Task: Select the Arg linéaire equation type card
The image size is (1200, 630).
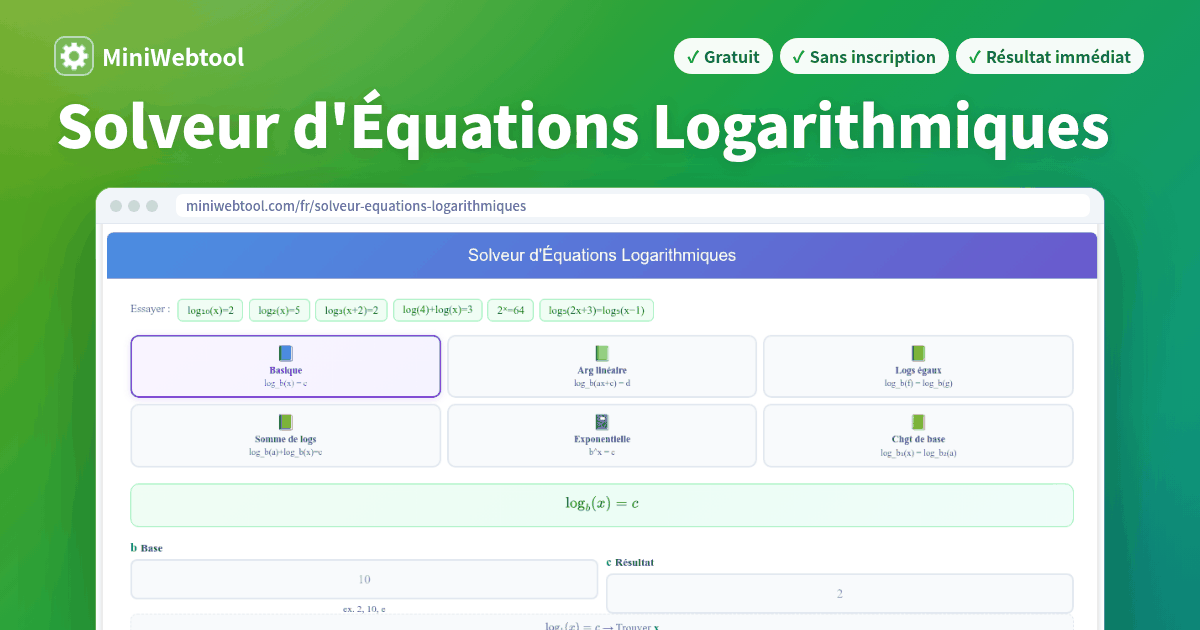Action: 602,366
